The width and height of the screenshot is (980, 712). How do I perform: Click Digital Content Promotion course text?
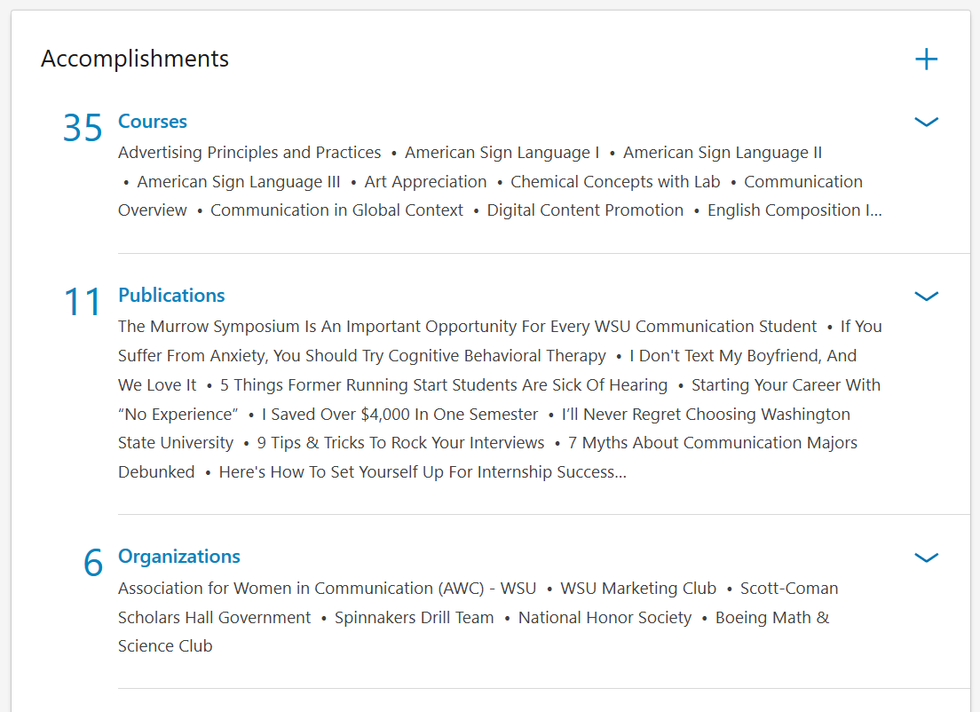click(585, 211)
